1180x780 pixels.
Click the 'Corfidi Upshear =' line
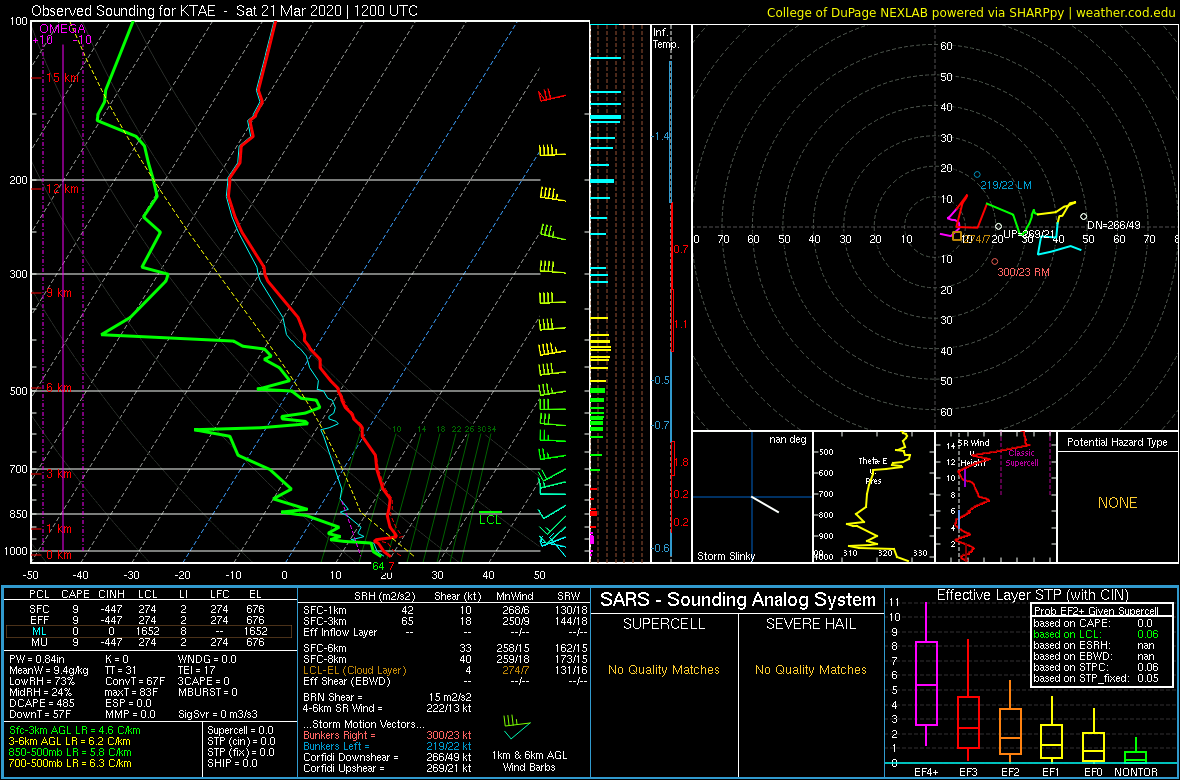point(388,768)
